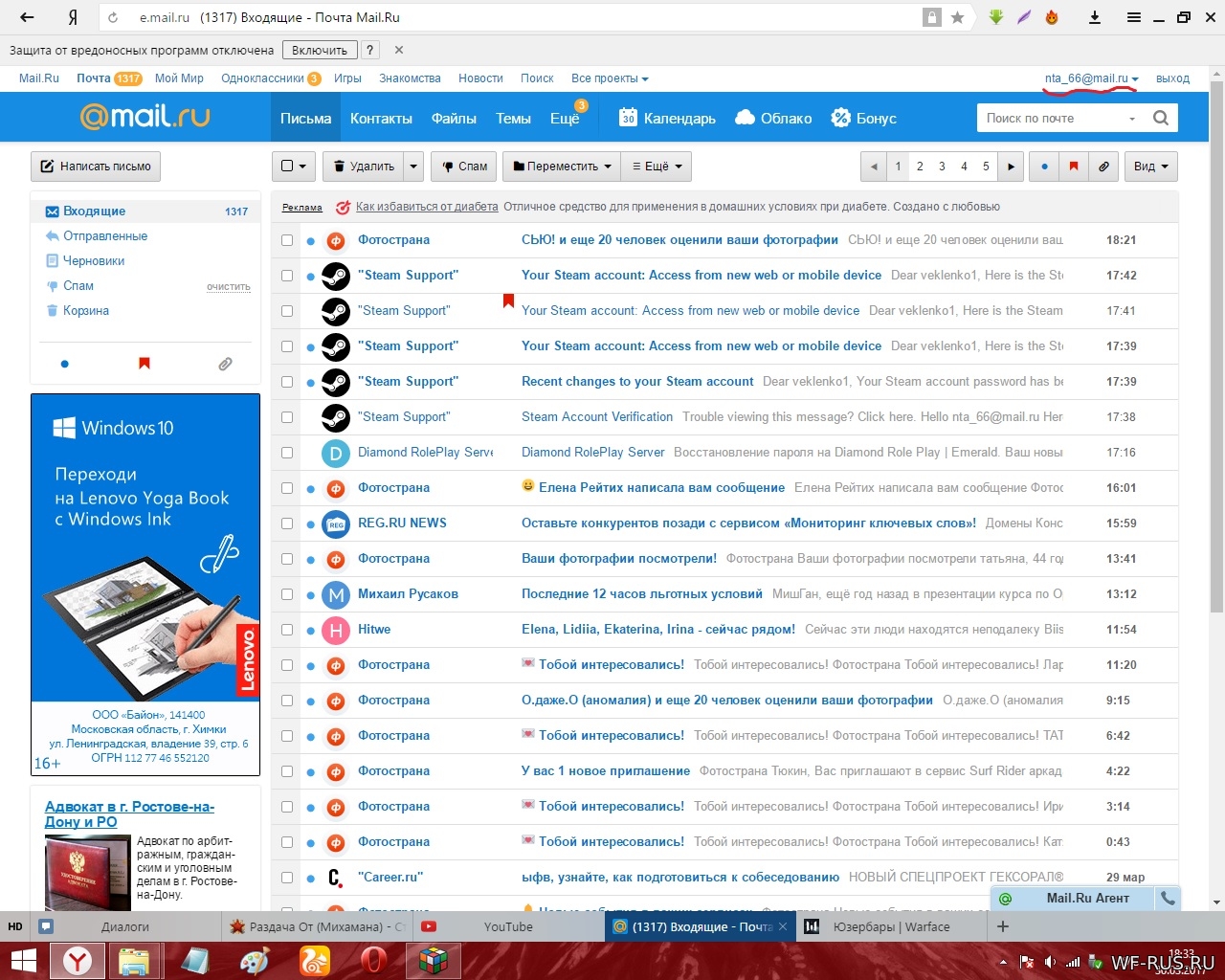Open account menu nta_66@mail.ru
Screen dimensions: 1225x980
[1091, 78]
